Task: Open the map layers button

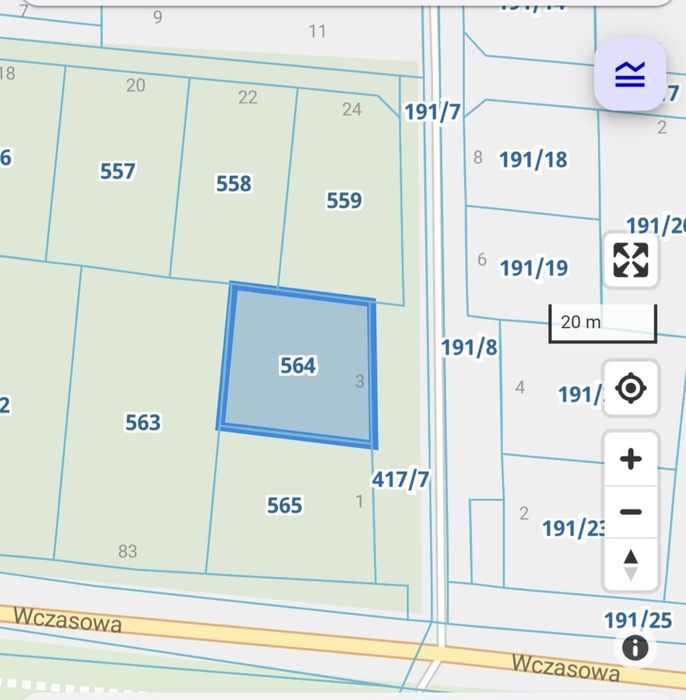Action: click(x=630, y=74)
